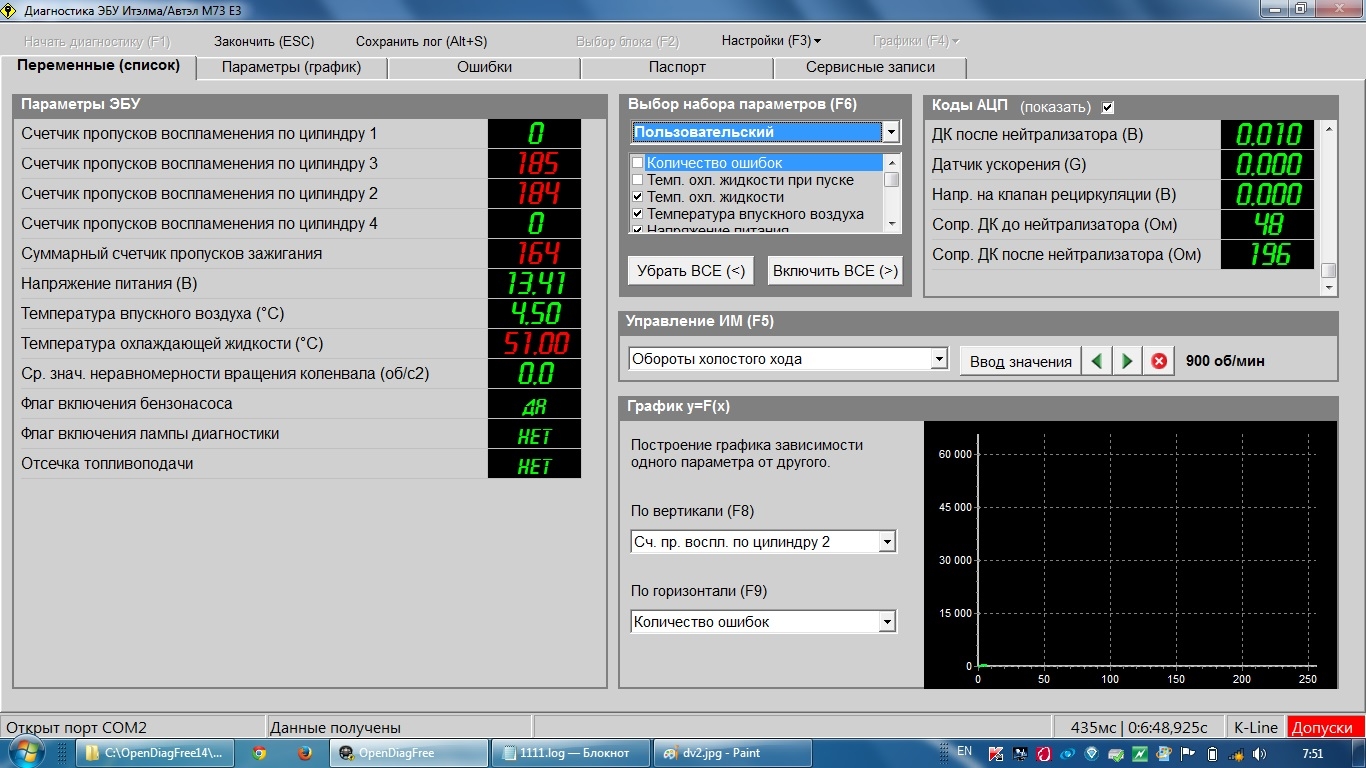Click the green right arrow to increase value
The height and width of the screenshot is (768, 1366).
(x=1128, y=361)
